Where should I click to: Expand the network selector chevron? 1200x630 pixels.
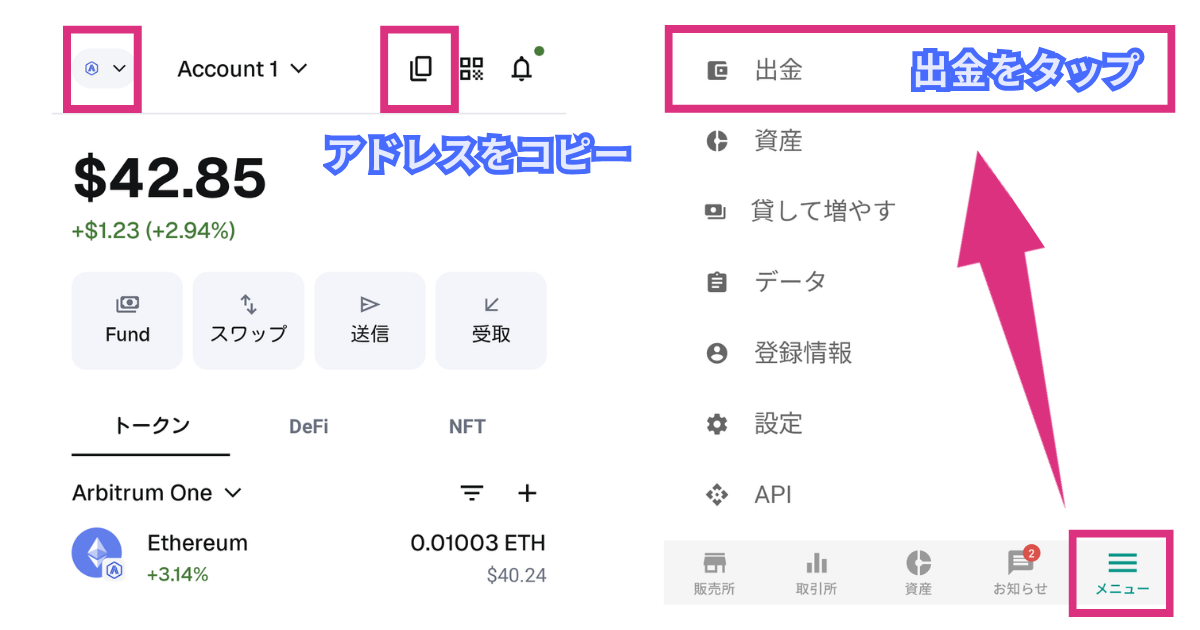[x=105, y=69]
